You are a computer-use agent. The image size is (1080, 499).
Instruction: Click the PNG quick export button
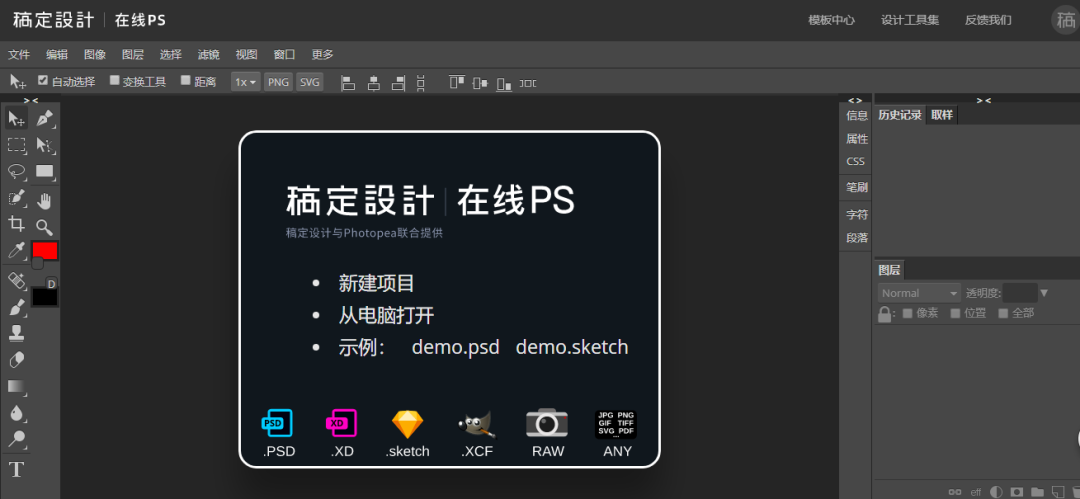click(278, 82)
